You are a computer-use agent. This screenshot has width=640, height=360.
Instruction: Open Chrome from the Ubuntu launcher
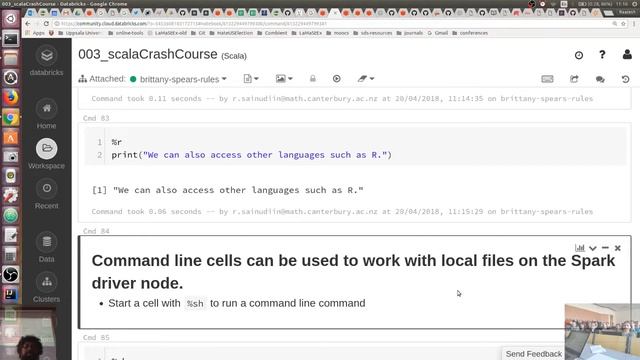click(11, 118)
